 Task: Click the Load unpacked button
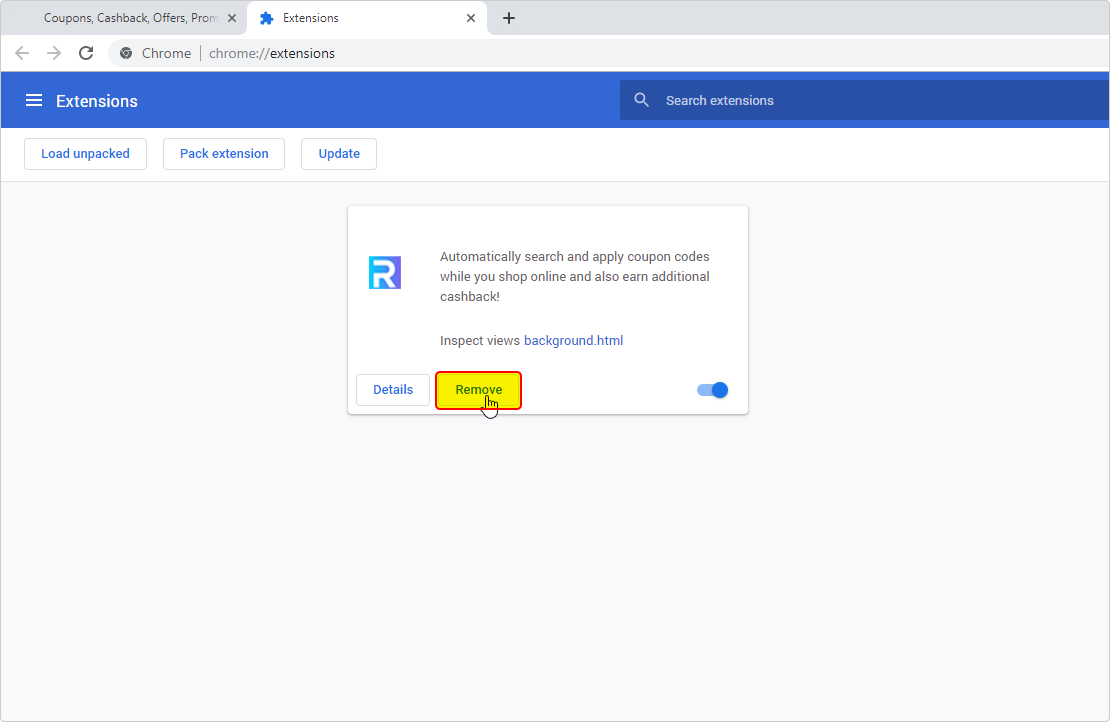(85, 154)
